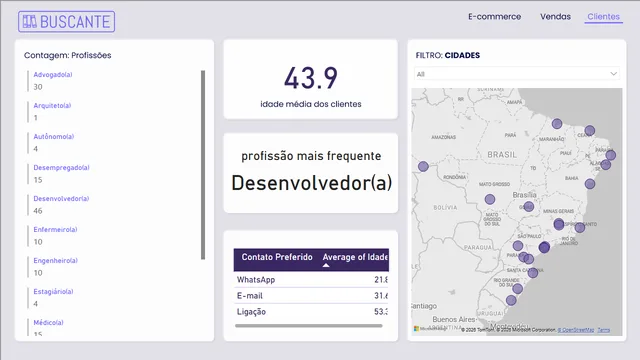Select the Clientes tab
This screenshot has height=360, width=640.
click(603, 17)
